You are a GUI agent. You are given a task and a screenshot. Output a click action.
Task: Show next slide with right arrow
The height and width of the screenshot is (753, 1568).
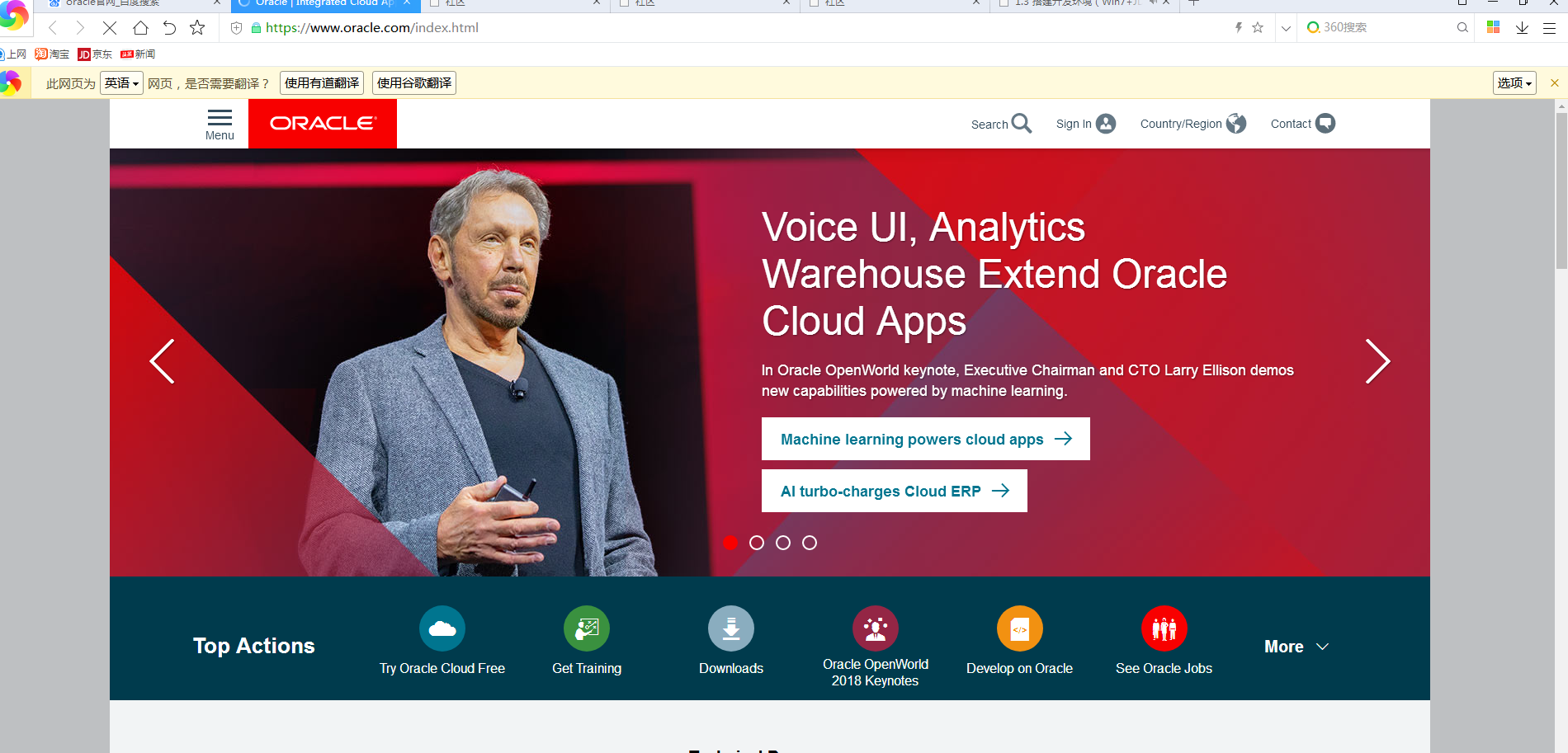point(1377,361)
